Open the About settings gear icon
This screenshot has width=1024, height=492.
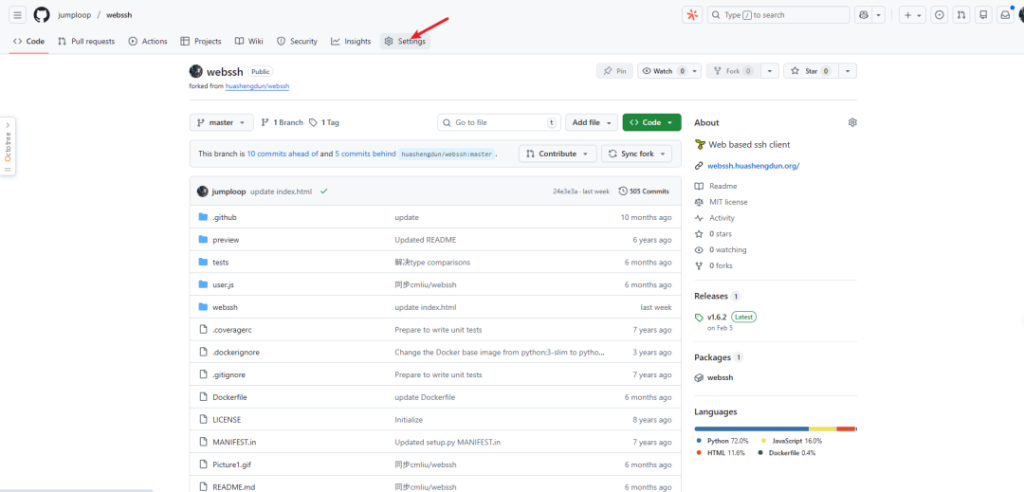coord(852,122)
